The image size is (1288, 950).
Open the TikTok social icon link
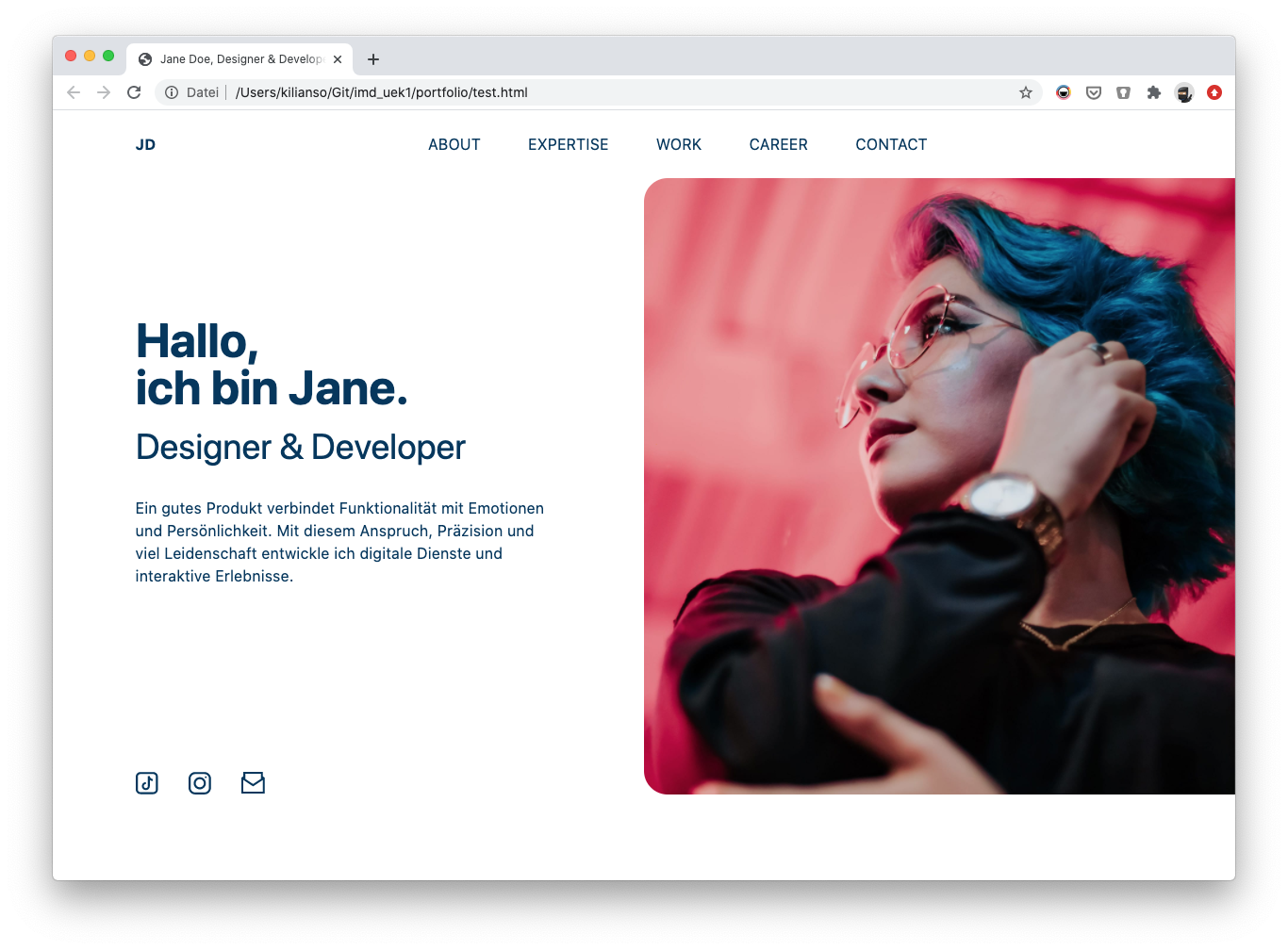(x=147, y=783)
